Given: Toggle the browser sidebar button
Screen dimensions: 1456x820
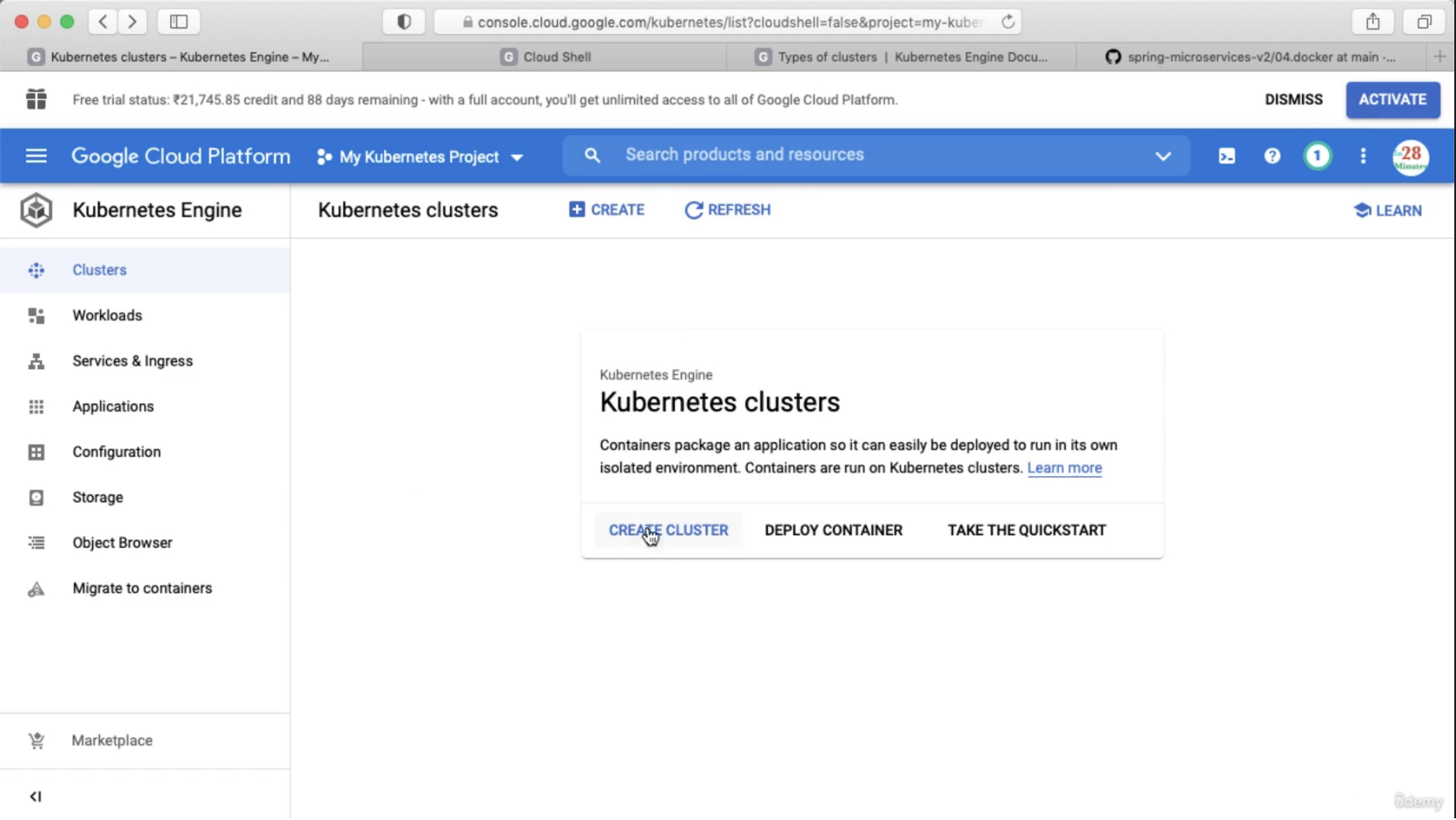Looking at the screenshot, I should [x=179, y=21].
